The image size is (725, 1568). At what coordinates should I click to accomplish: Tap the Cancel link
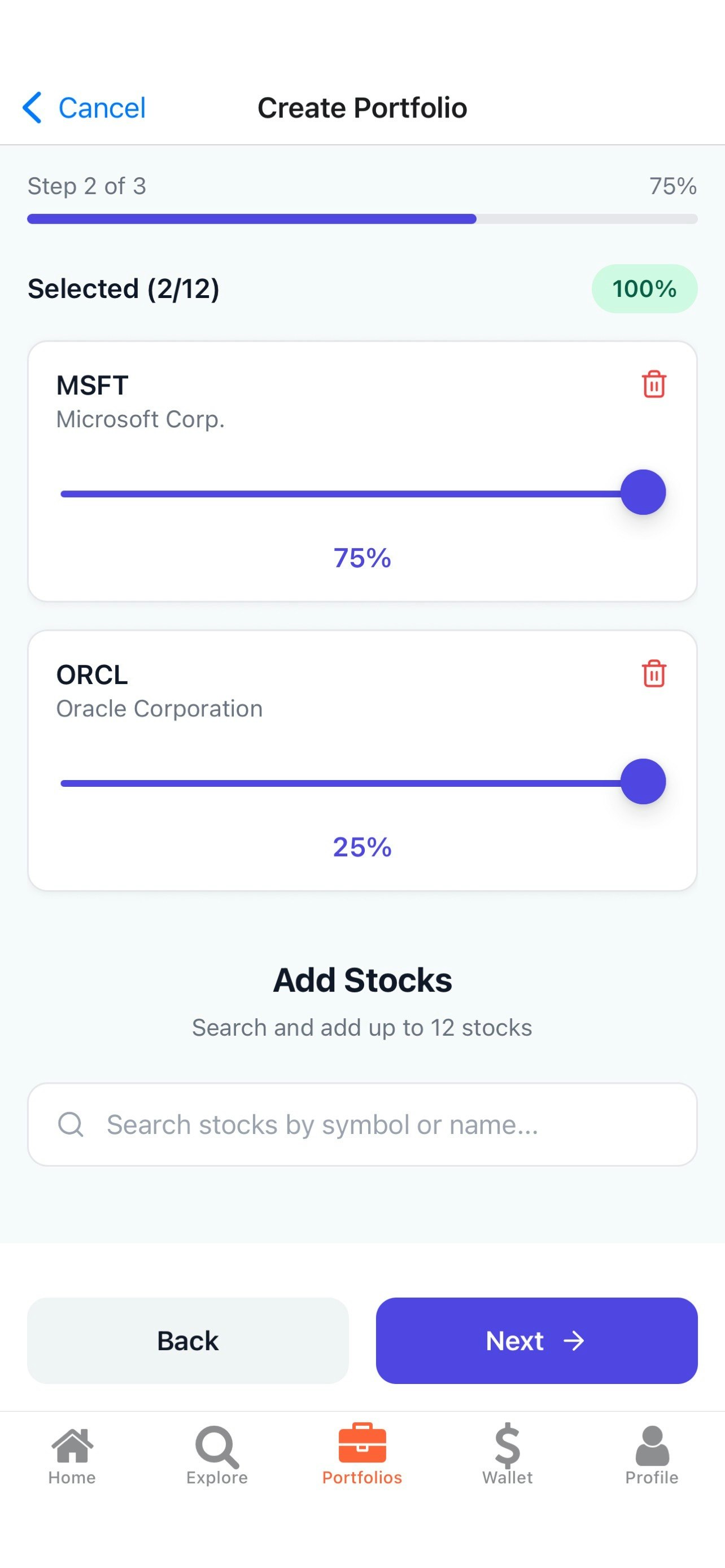point(102,108)
